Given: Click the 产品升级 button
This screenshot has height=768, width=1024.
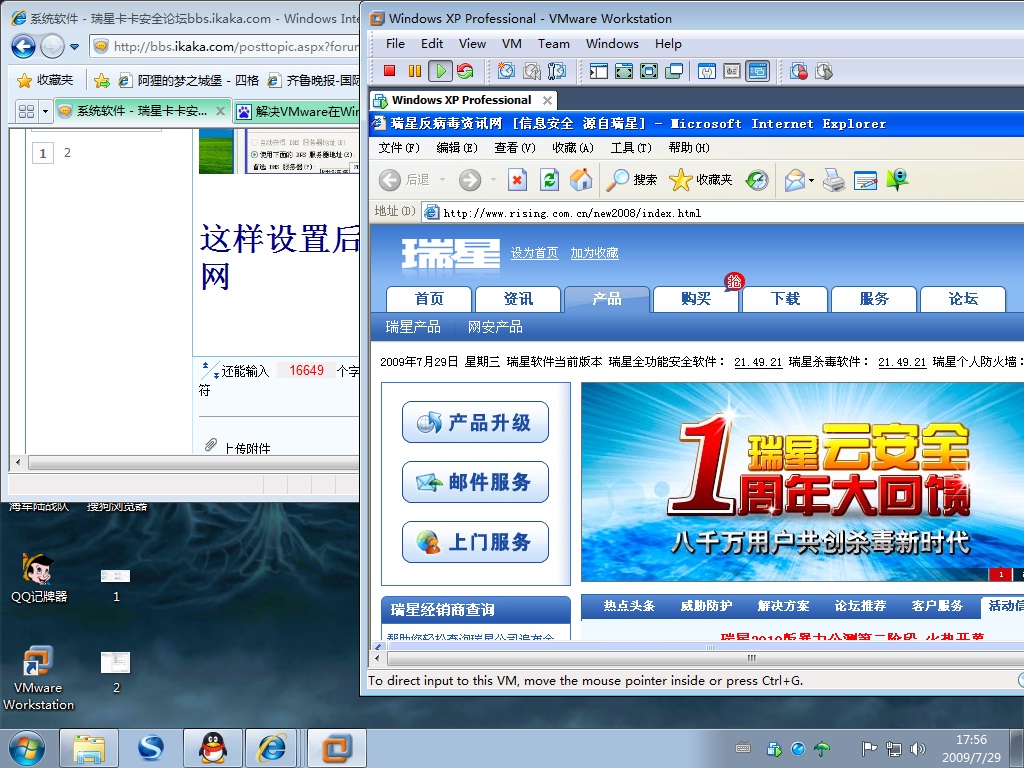Looking at the screenshot, I should point(475,423).
